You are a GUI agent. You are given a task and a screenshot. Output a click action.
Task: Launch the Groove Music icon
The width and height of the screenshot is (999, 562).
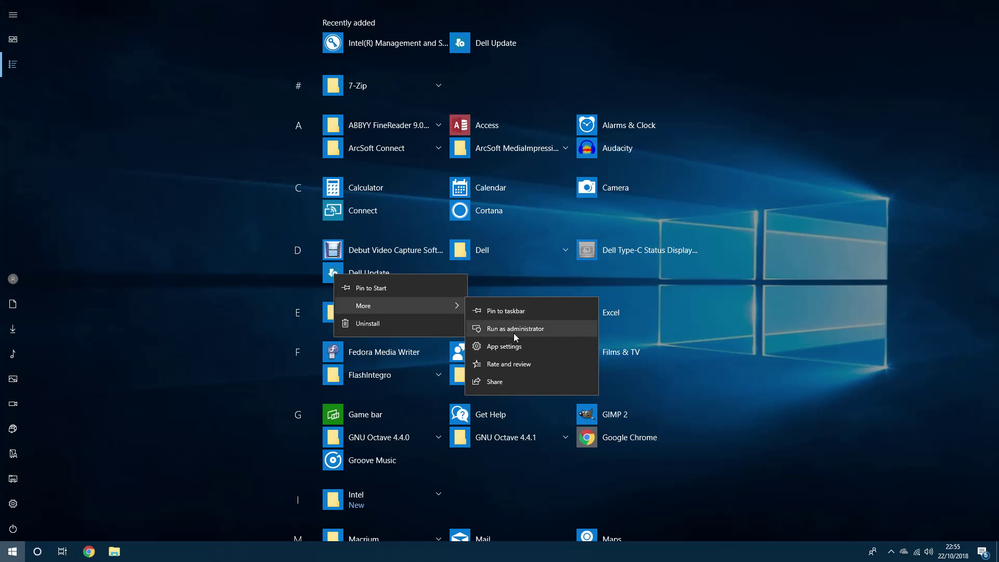[333, 460]
